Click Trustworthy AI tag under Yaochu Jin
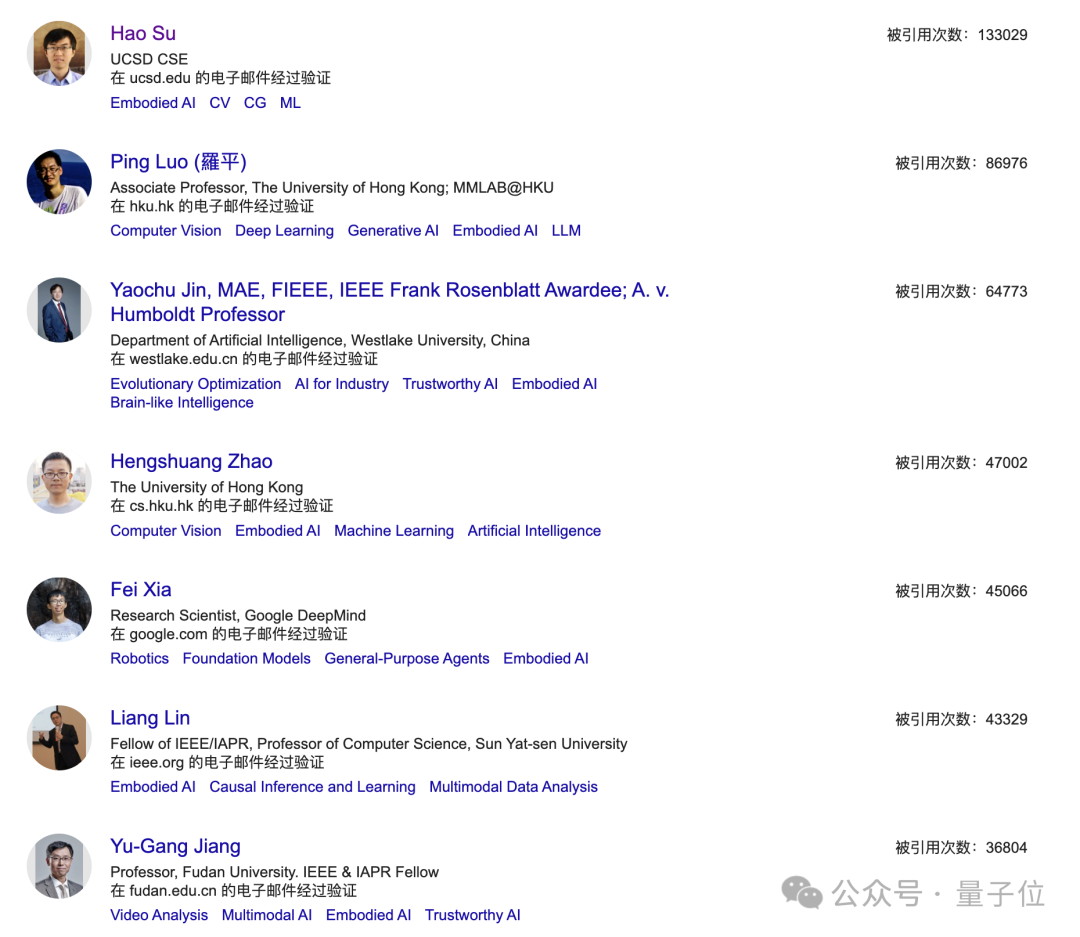 pyautogui.click(x=450, y=384)
